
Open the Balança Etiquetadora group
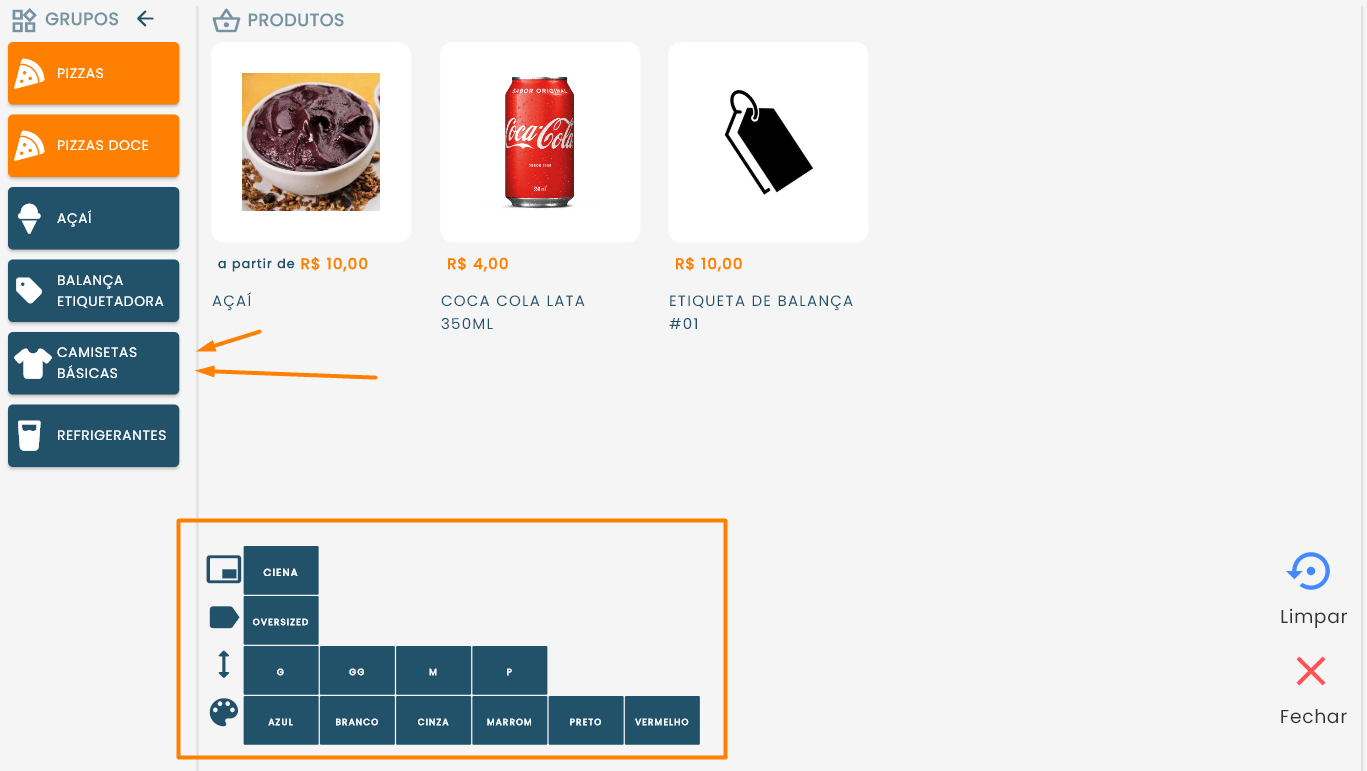(x=94, y=291)
